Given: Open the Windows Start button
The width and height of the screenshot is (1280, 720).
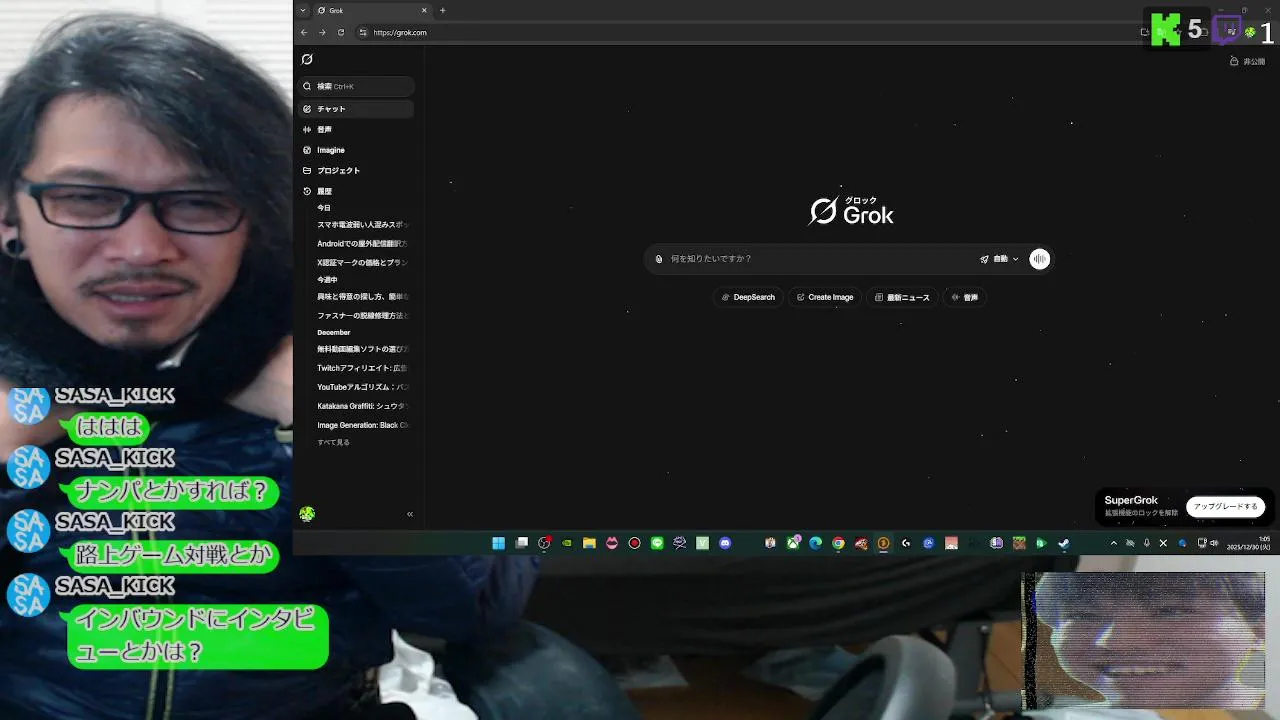Looking at the screenshot, I should (498, 543).
